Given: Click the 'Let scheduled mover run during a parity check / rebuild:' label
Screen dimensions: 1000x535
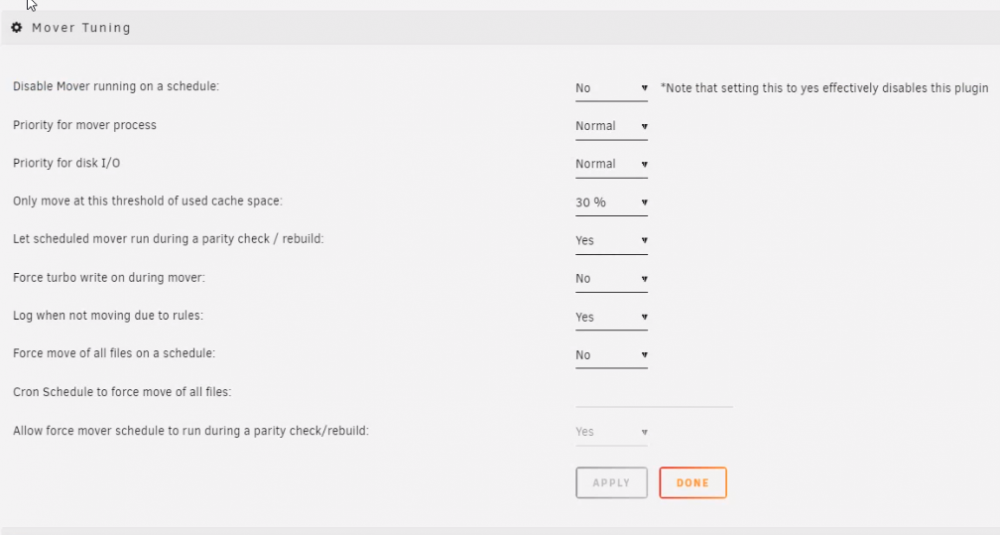Looking at the screenshot, I should [x=168, y=239].
